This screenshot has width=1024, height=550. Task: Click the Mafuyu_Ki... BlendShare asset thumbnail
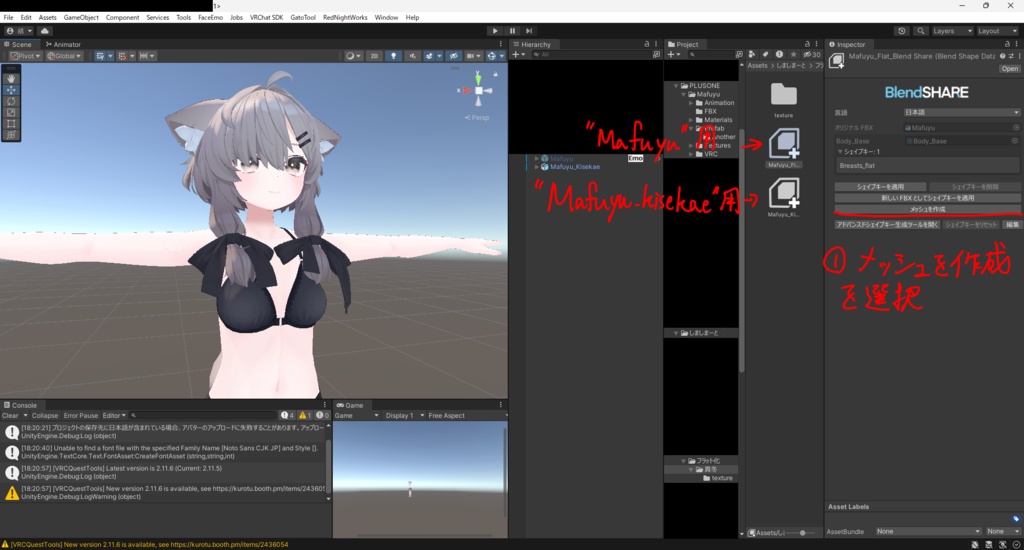784,193
